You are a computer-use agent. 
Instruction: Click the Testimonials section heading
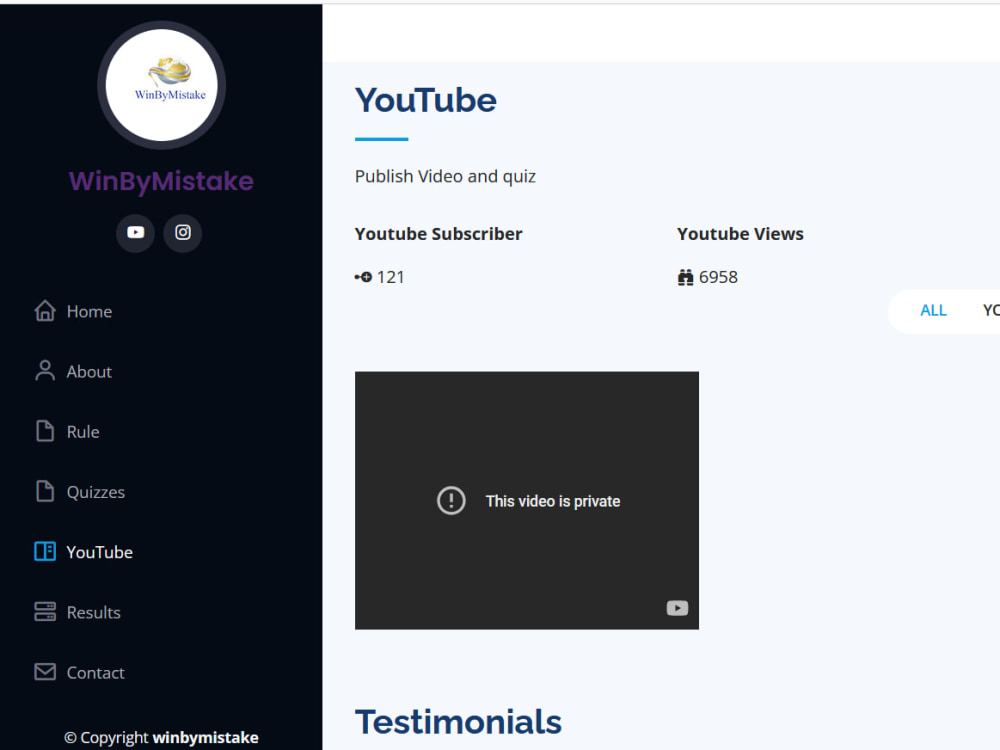coord(458,723)
